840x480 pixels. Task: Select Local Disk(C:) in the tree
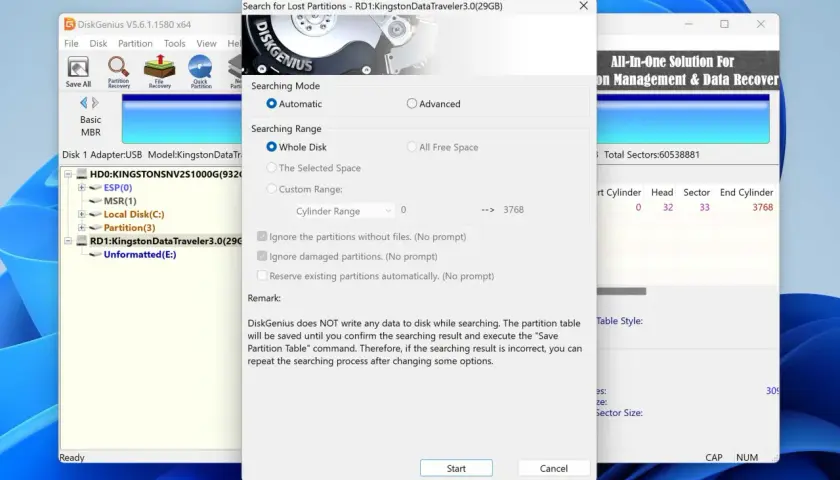point(134,214)
